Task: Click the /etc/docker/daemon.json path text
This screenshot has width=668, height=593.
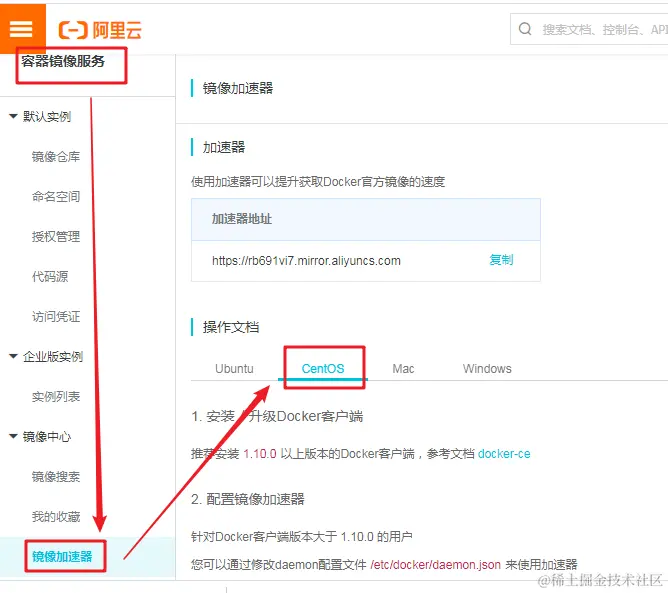Action: click(x=435, y=565)
